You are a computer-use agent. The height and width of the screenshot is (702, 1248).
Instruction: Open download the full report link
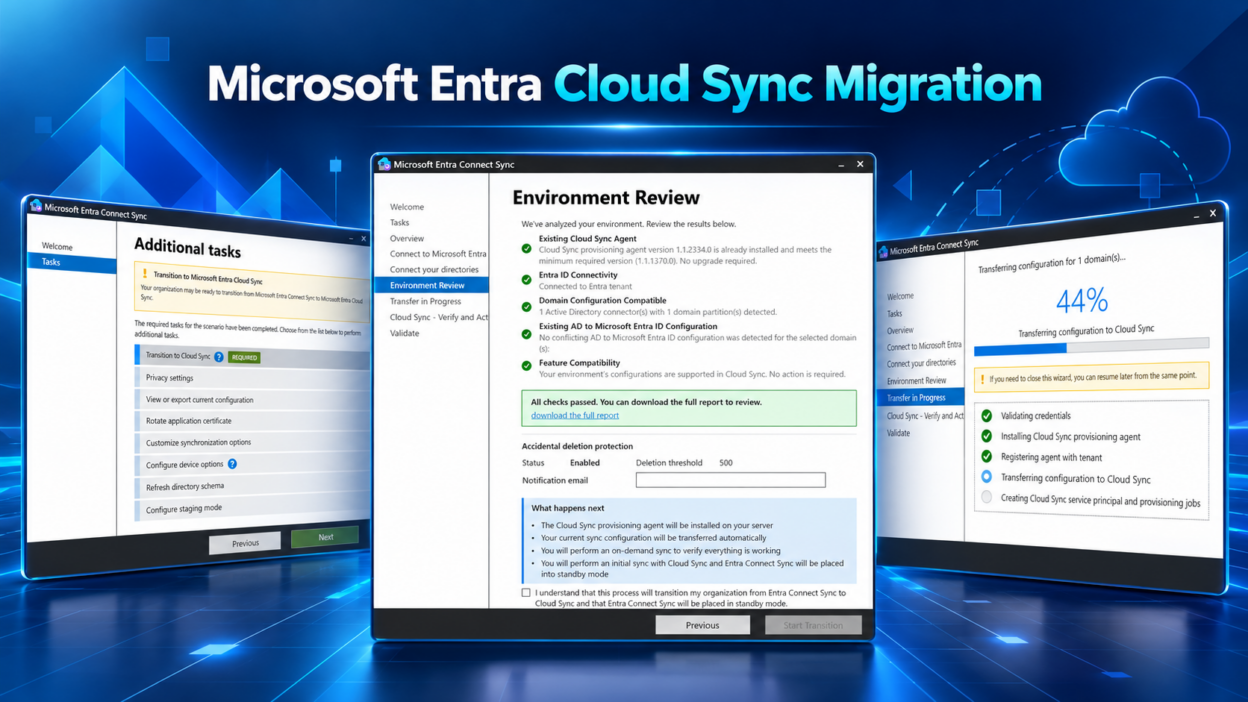575,415
